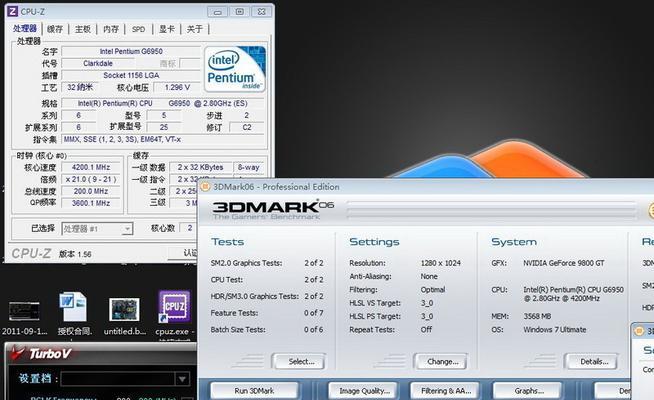Switch to the SPD tab
Image resolution: width=654 pixels, height=400 pixels.
tap(138, 29)
